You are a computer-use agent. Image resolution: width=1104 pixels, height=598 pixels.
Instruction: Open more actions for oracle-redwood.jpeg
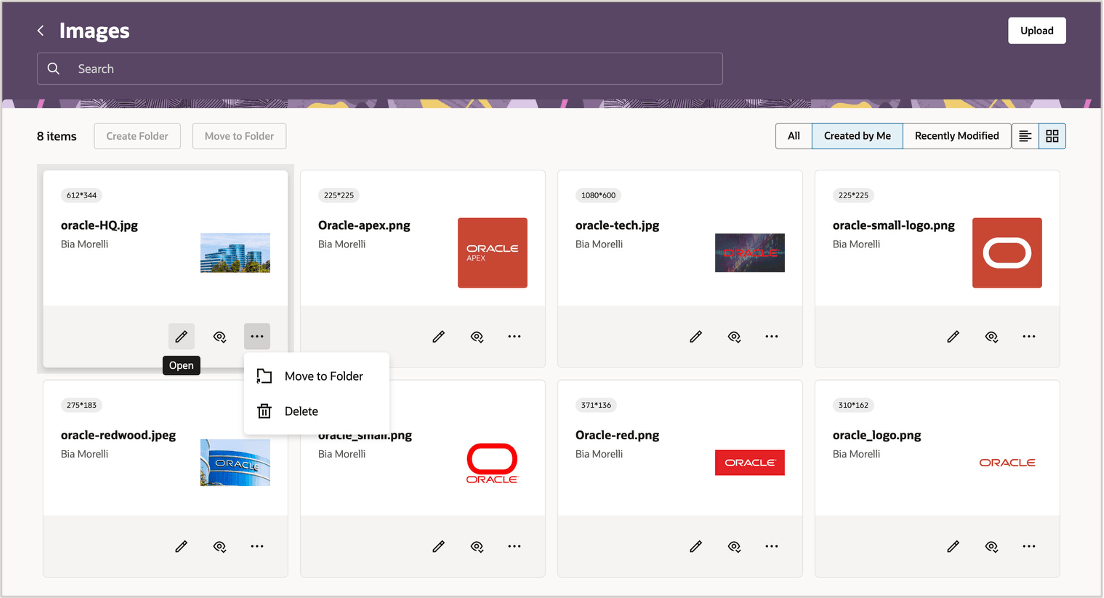click(257, 547)
